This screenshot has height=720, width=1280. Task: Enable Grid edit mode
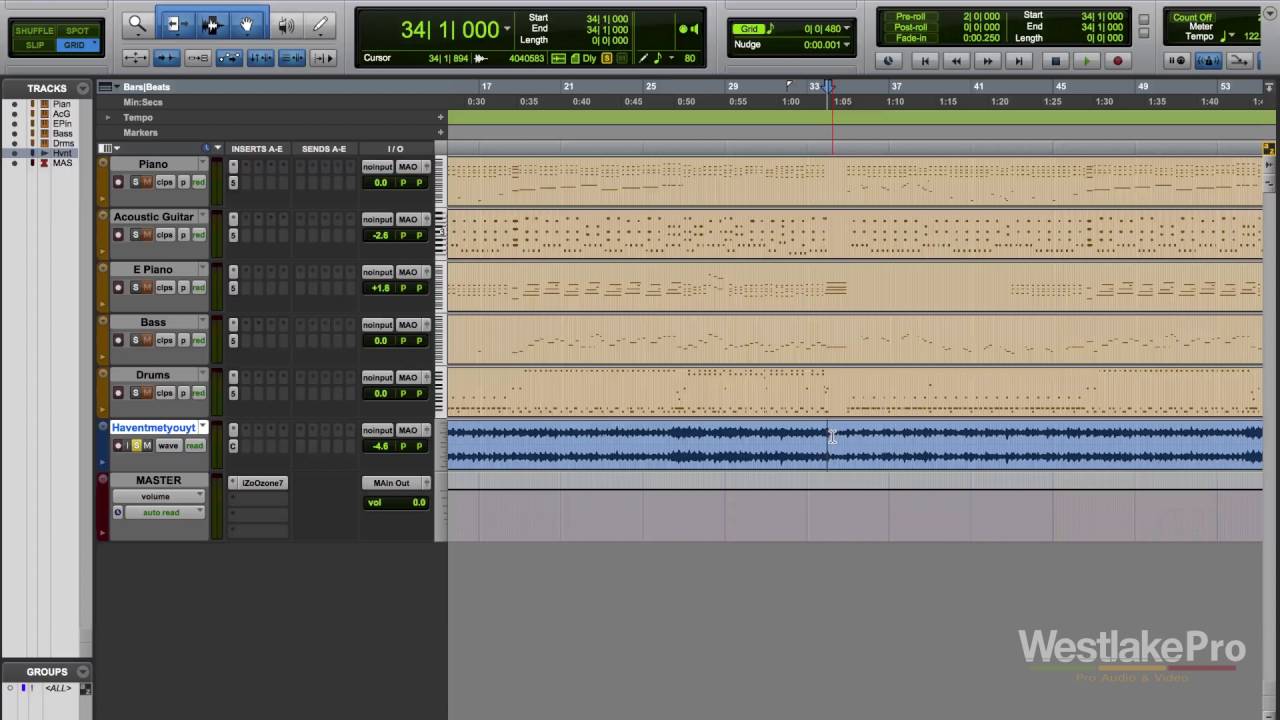tap(77, 45)
